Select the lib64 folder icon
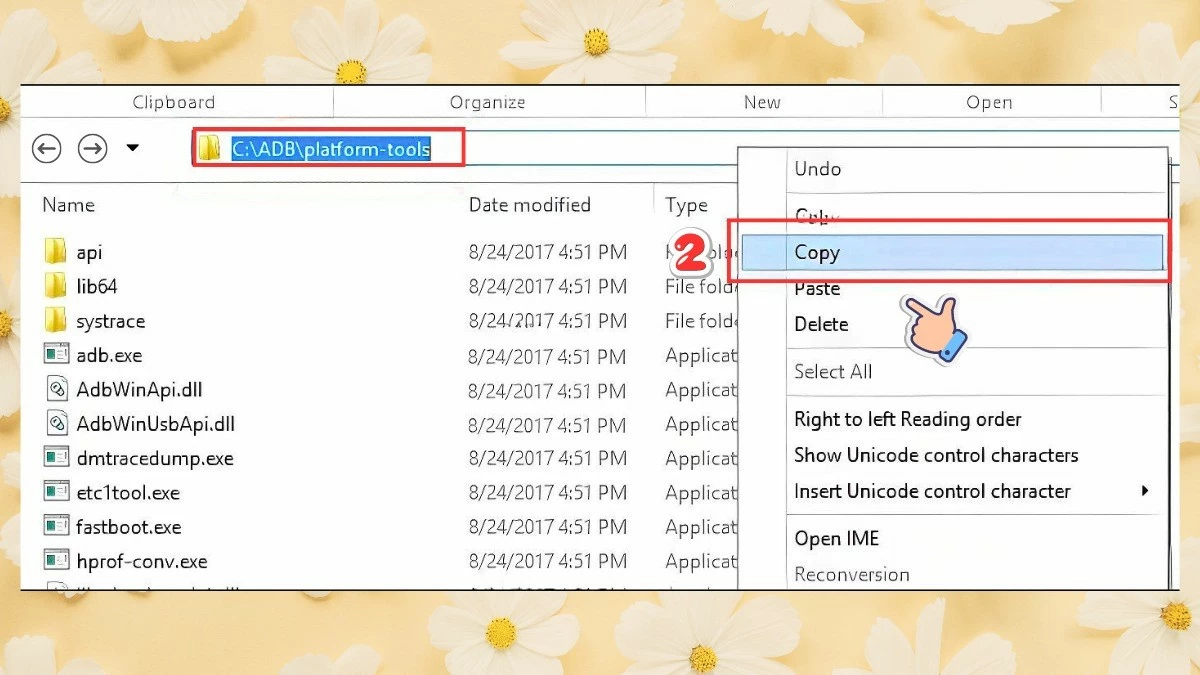 click(x=56, y=287)
